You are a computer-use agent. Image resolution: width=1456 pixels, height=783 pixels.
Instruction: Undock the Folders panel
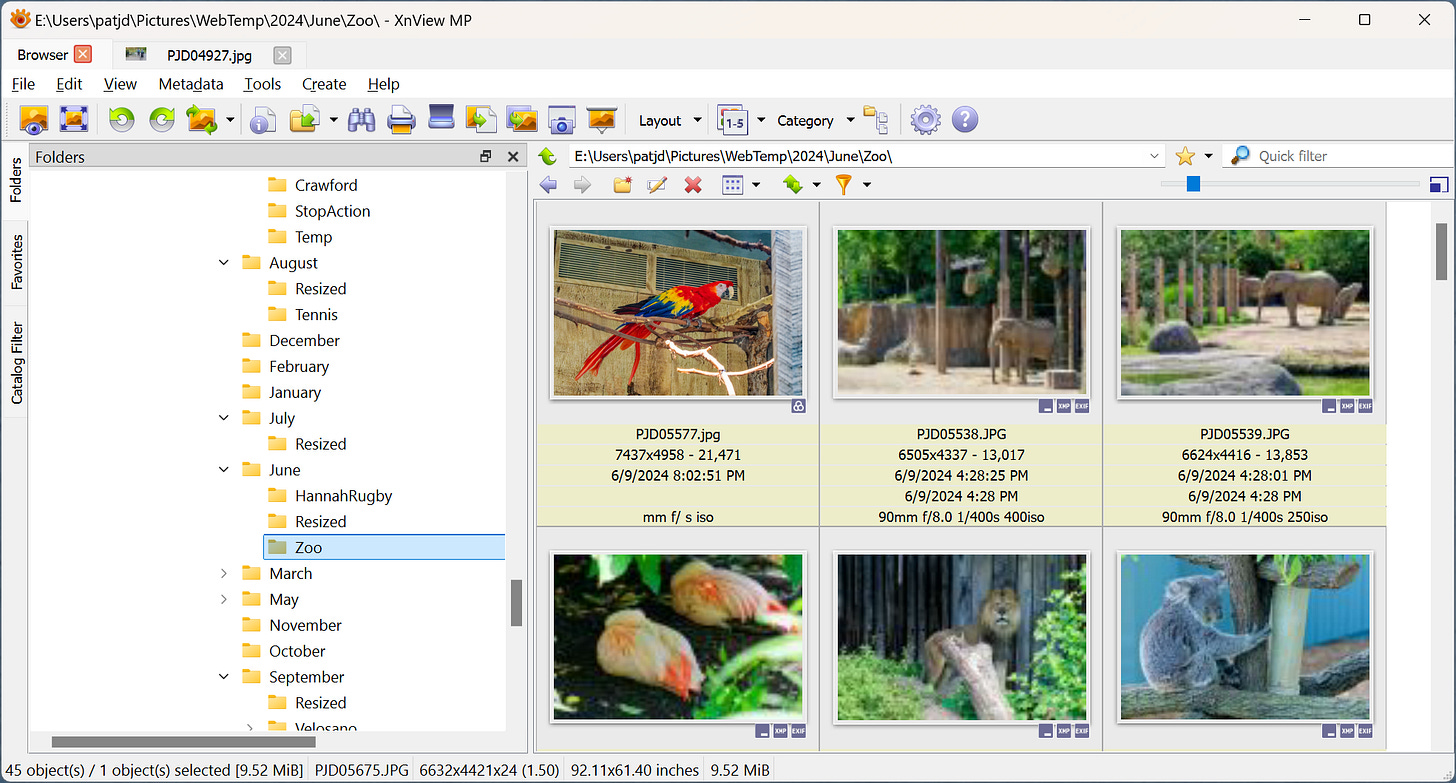click(x=486, y=156)
